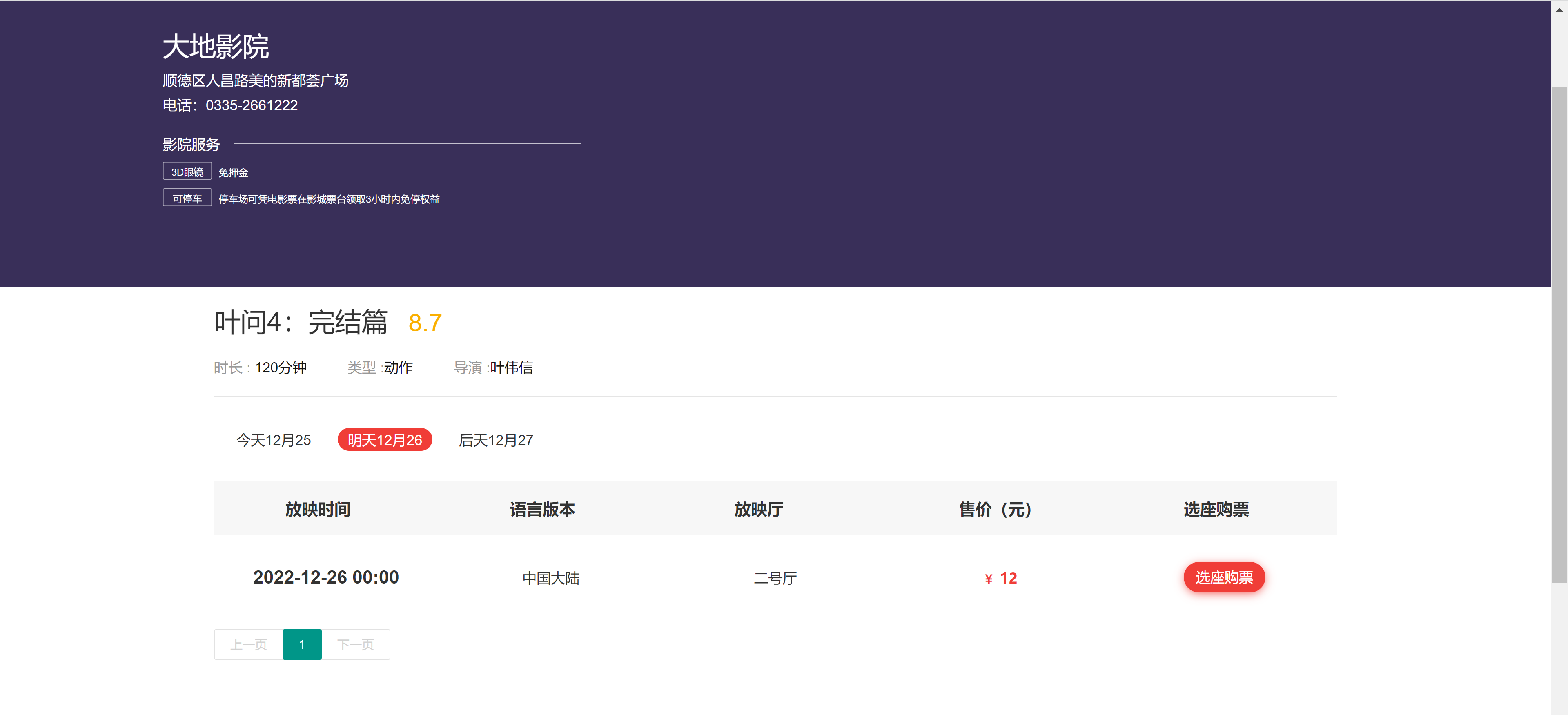The image size is (1568, 715).
Task: Click the 3D眼镜 service badge
Action: [x=187, y=171]
